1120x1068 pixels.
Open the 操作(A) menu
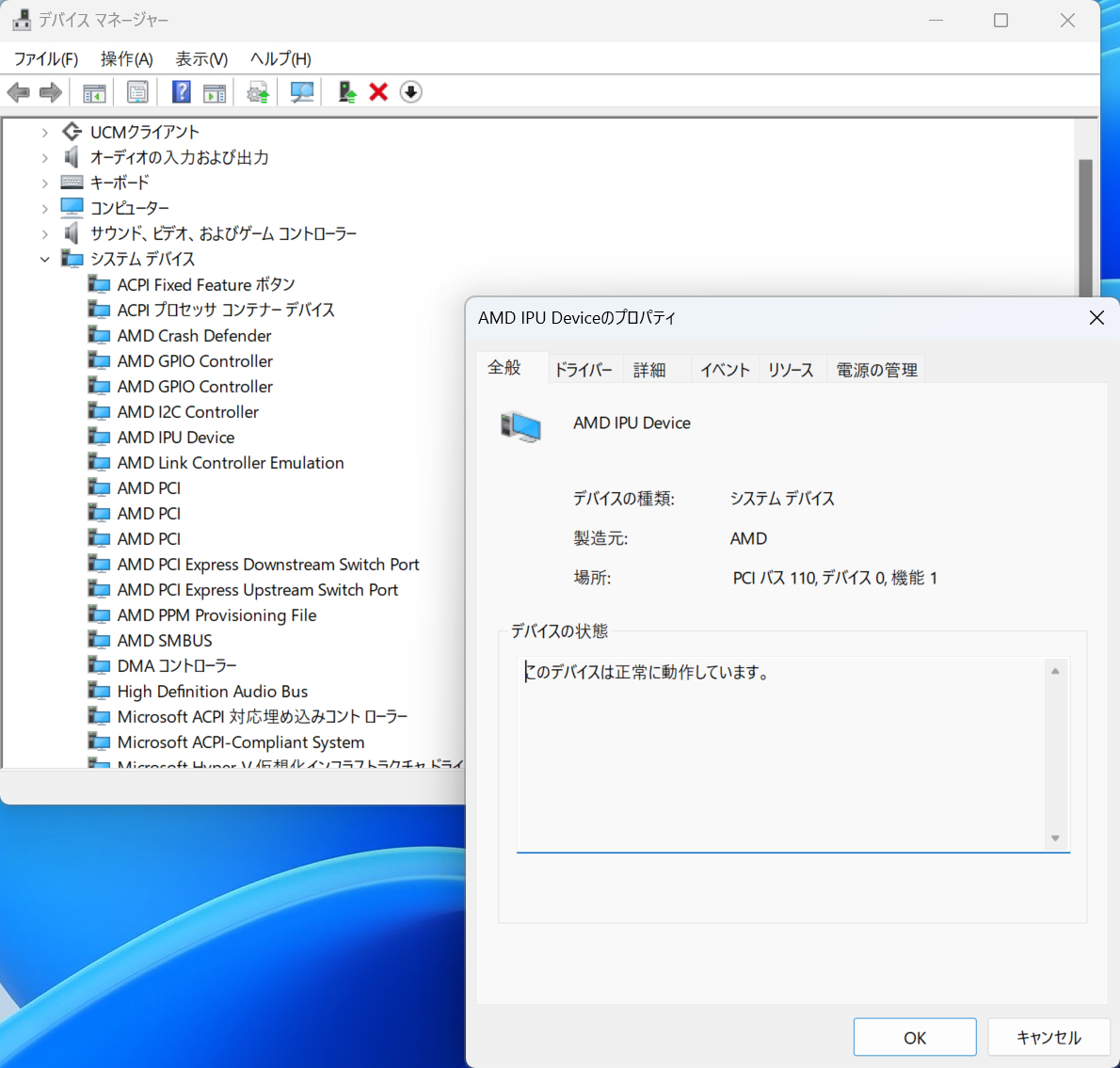pyautogui.click(x=126, y=58)
